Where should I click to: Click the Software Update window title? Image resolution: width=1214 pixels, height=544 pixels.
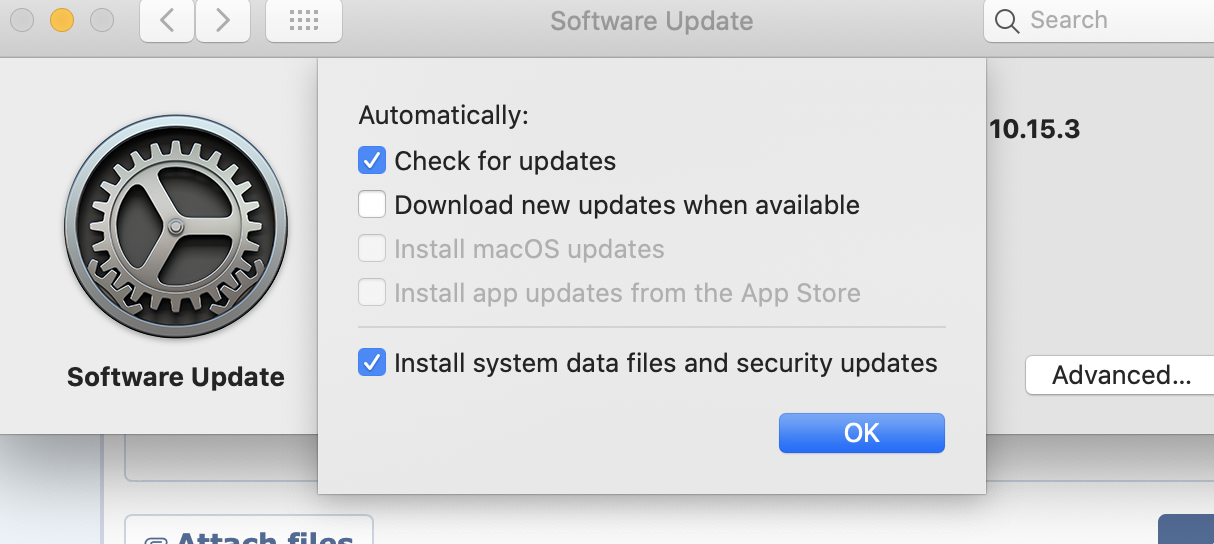652,20
